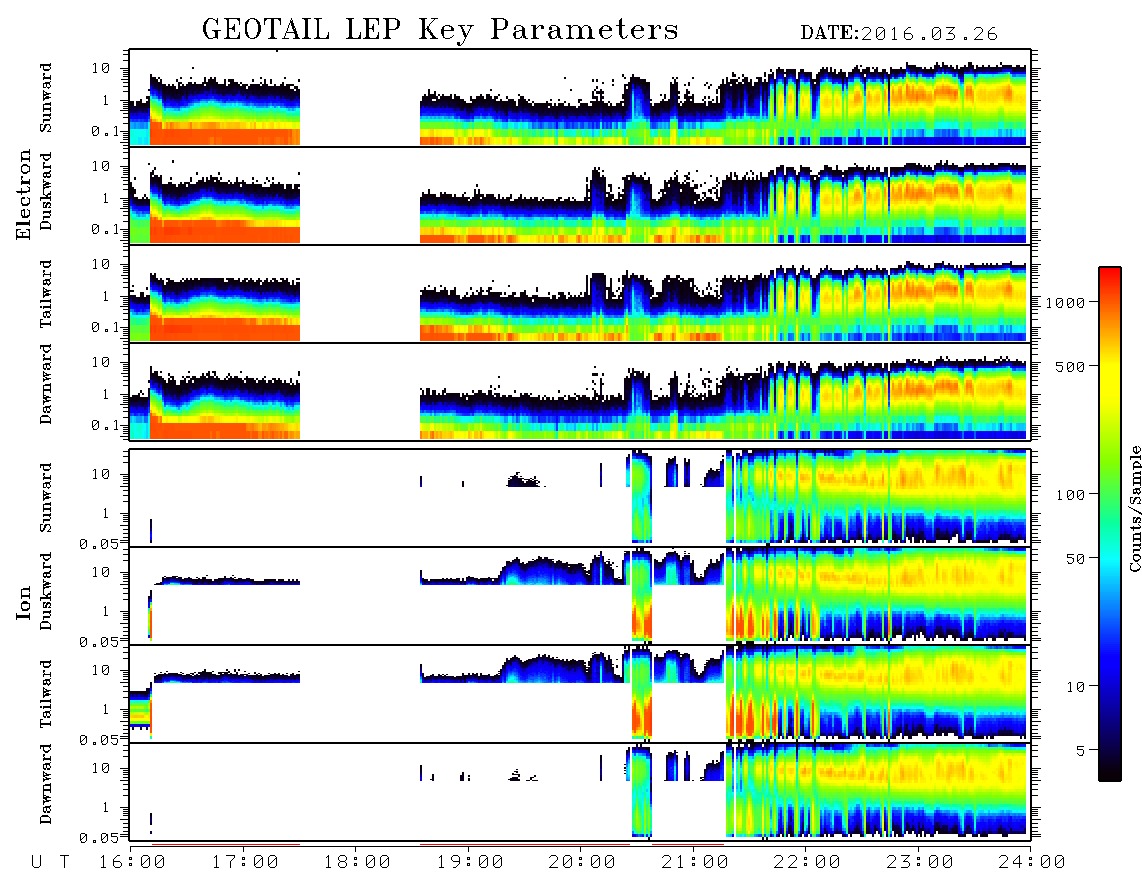Click the Ion Tailward panel label

click(x=46, y=694)
